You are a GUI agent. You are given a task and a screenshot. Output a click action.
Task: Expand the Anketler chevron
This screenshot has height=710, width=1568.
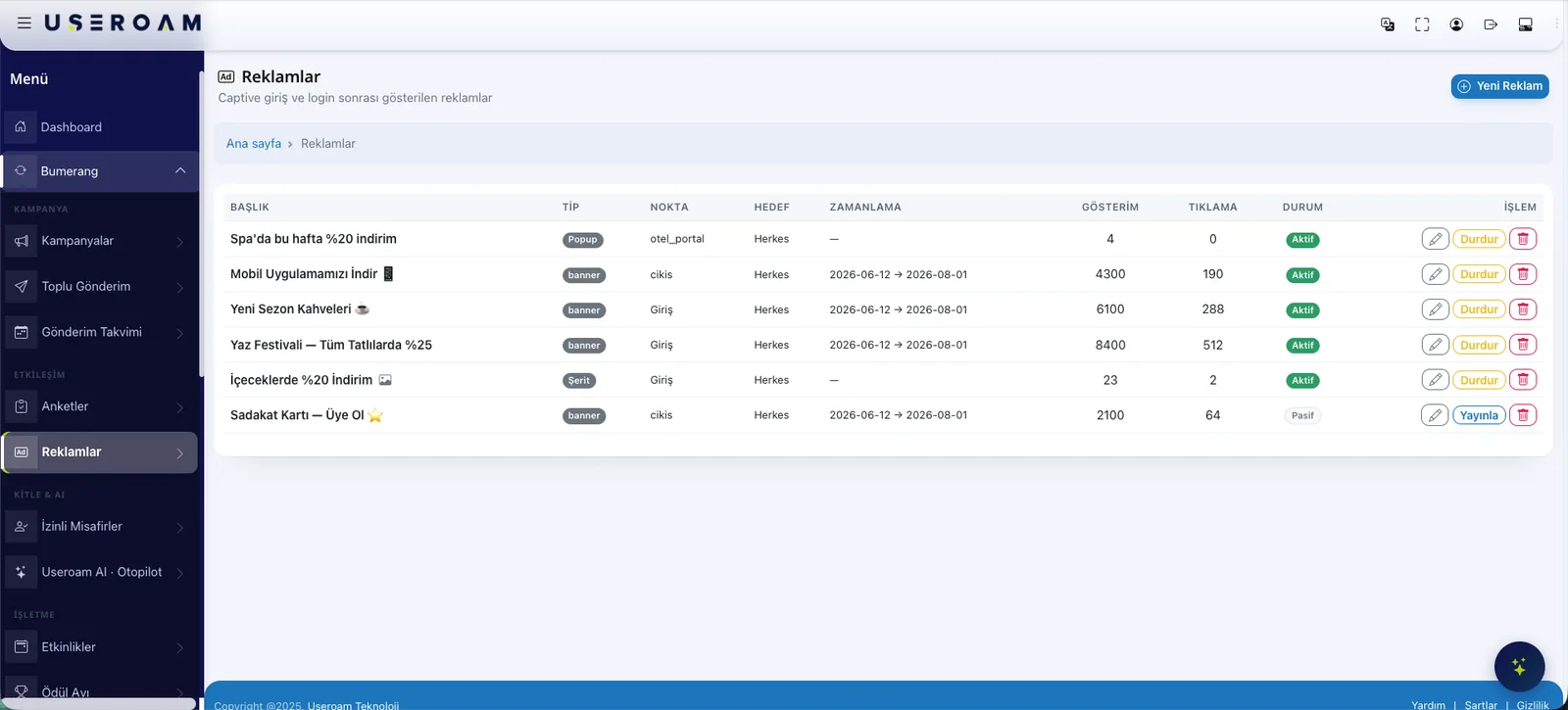pos(180,407)
